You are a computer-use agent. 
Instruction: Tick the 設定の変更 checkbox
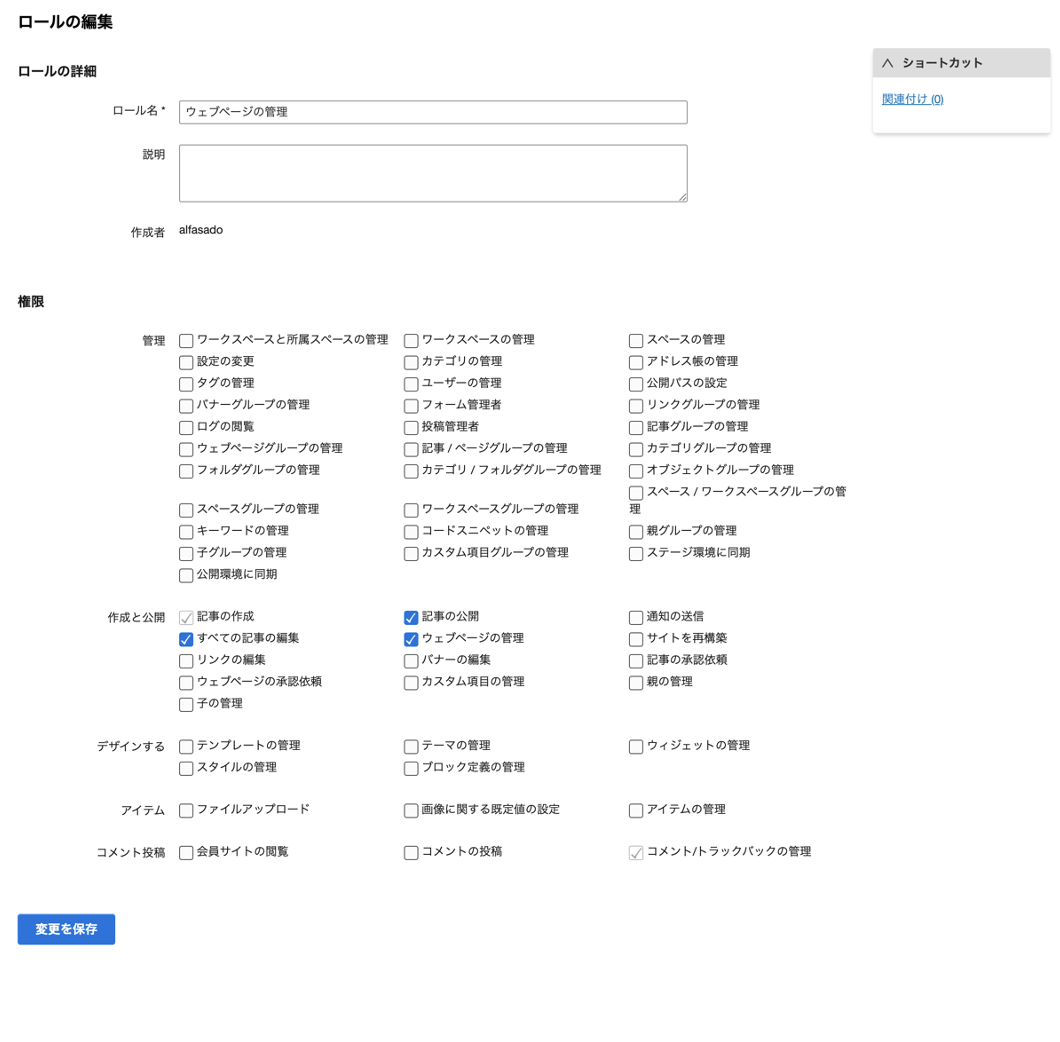click(x=186, y=363)
